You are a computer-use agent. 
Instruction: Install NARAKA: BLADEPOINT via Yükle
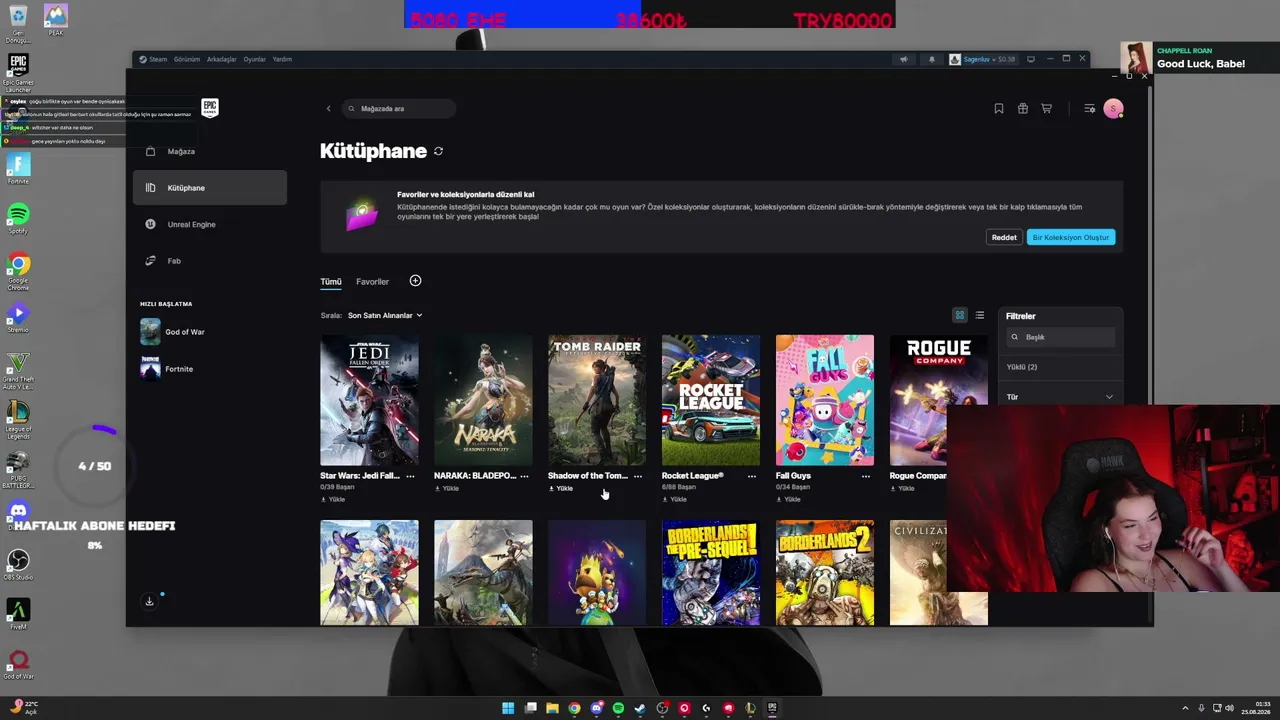click(447, 489)
